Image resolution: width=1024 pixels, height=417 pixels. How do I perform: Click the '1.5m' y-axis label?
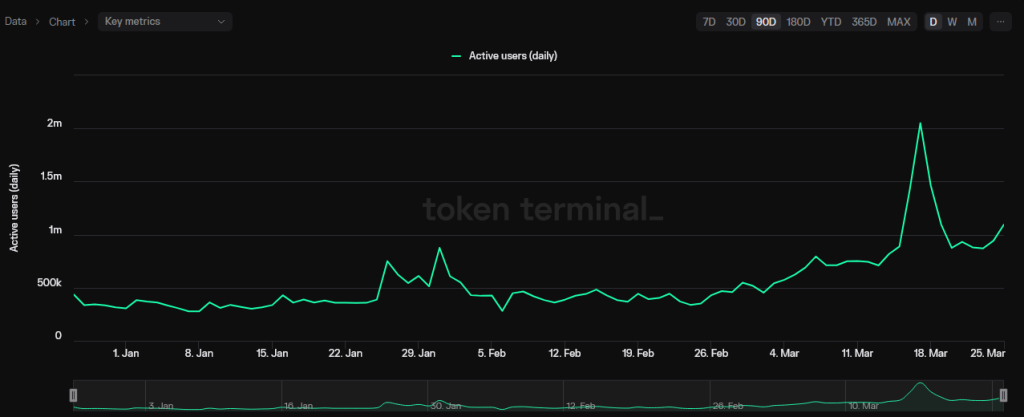50,177
